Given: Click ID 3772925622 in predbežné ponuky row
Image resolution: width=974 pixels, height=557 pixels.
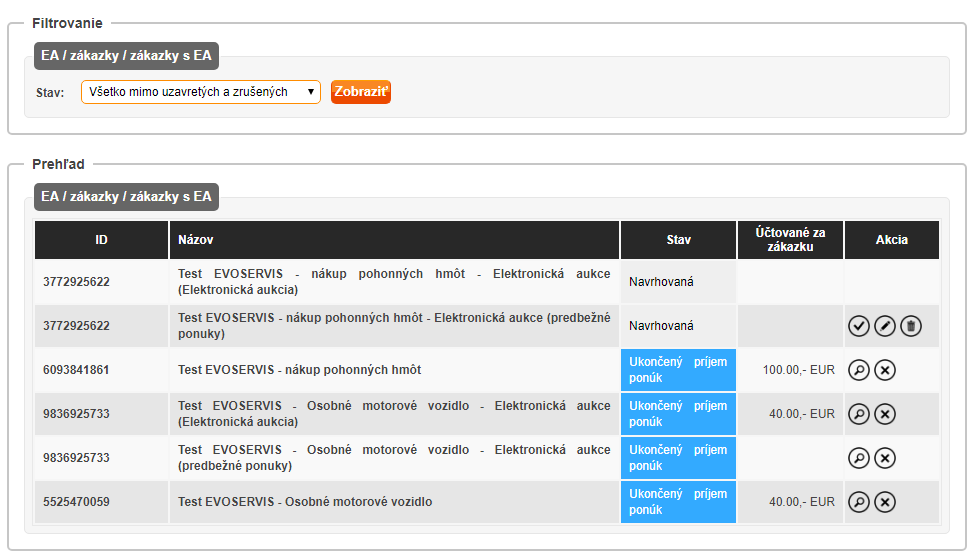Looking at the screenshot, I should click(76, 326).
